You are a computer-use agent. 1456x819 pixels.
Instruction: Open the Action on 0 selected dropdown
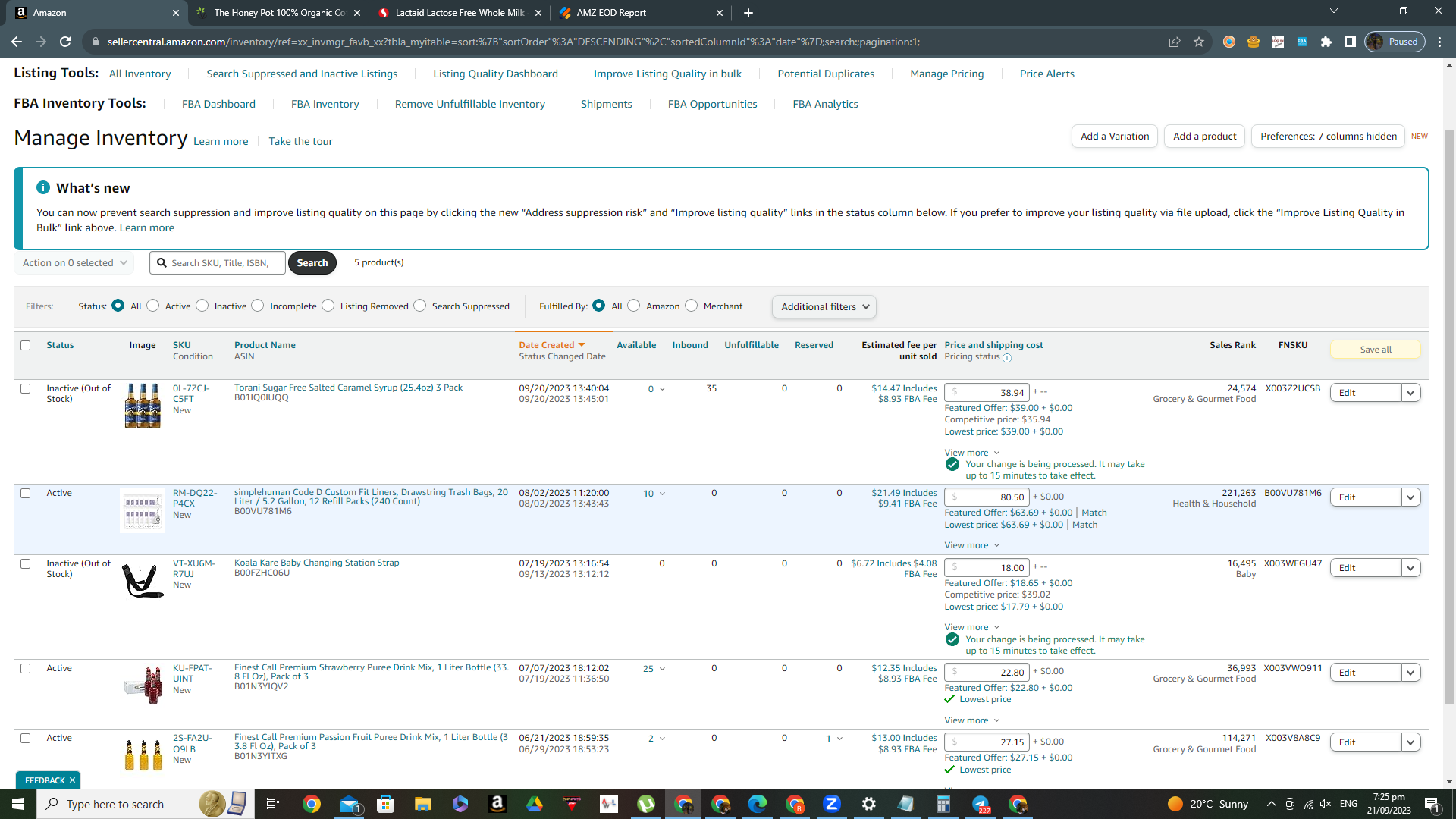74,263
